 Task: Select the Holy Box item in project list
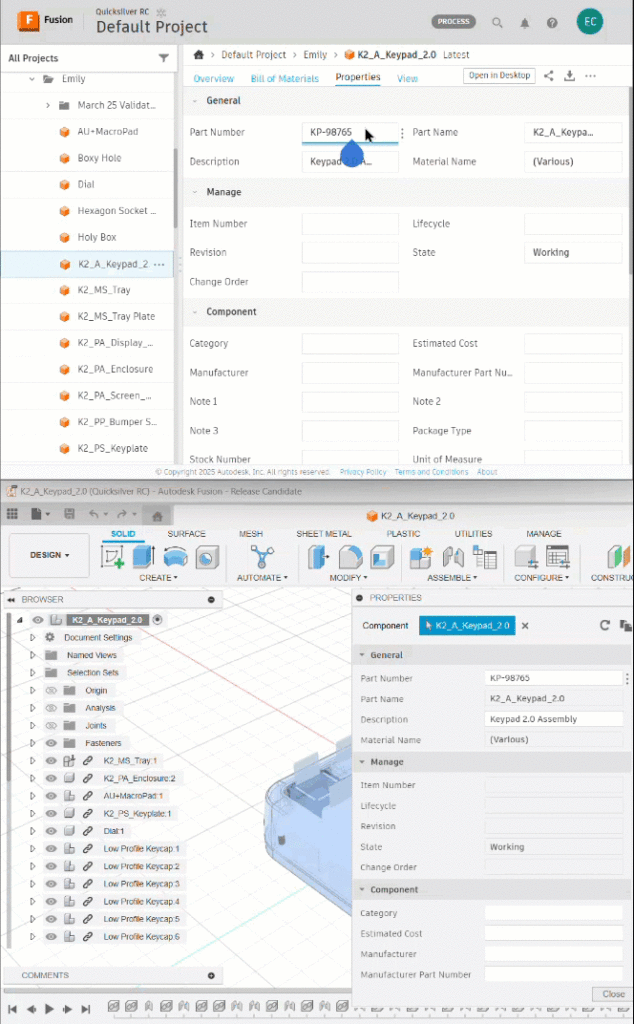pos(97,238)
